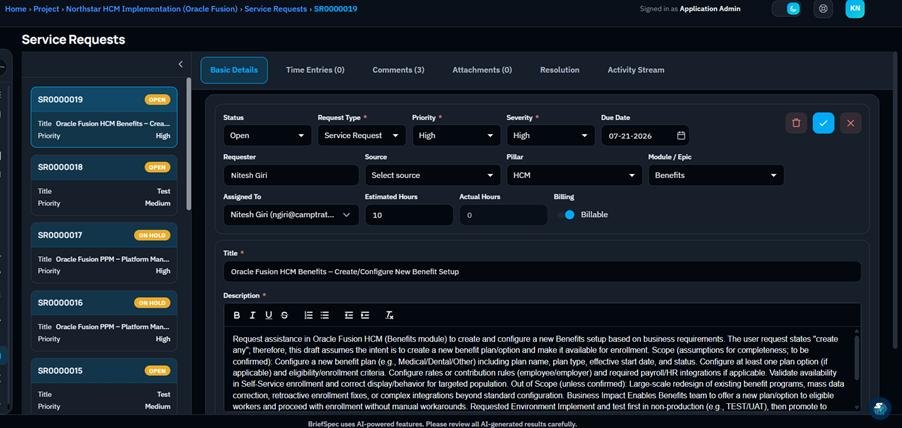Toggle bold in the description editor
This screenshot has width=902, height=428.
pos(237,315)
